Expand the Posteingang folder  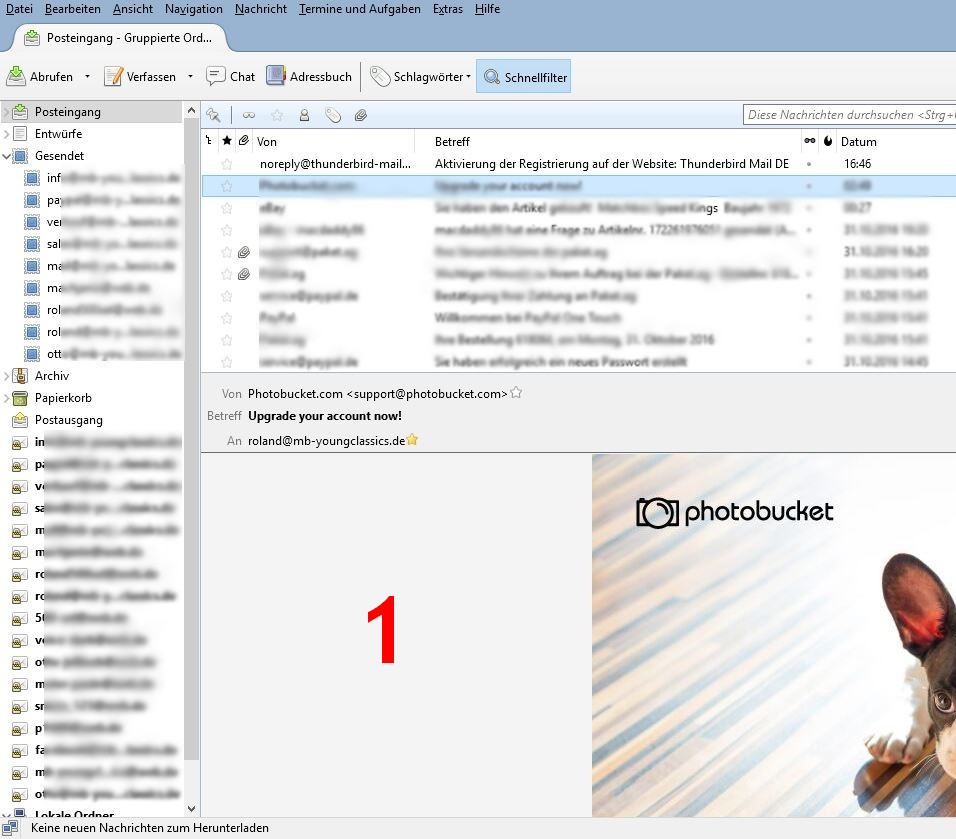7,112
